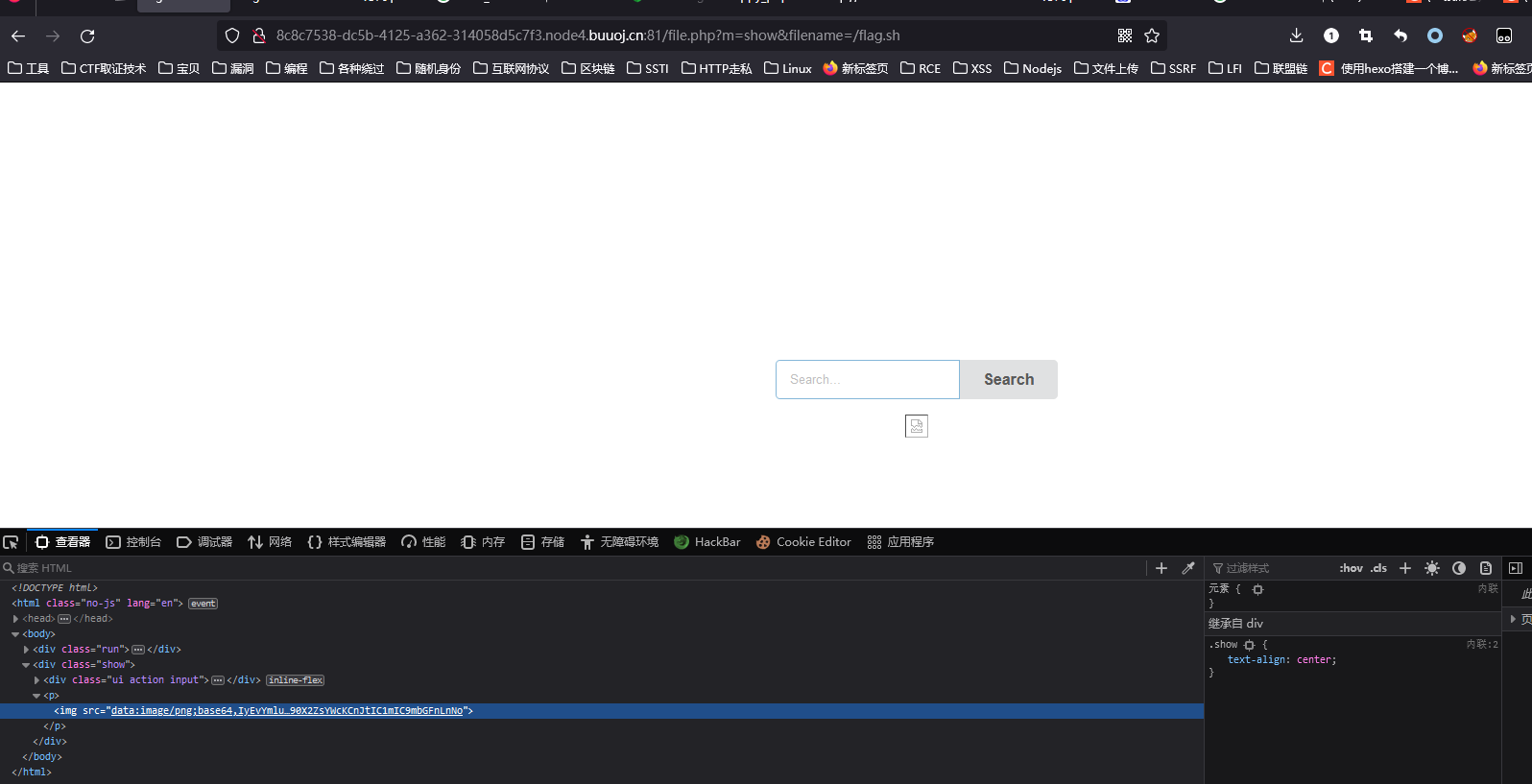Screen dimensions: 1532x784
Task: Click the screenshot crop extension icon
Action: tap(1365, 36)
